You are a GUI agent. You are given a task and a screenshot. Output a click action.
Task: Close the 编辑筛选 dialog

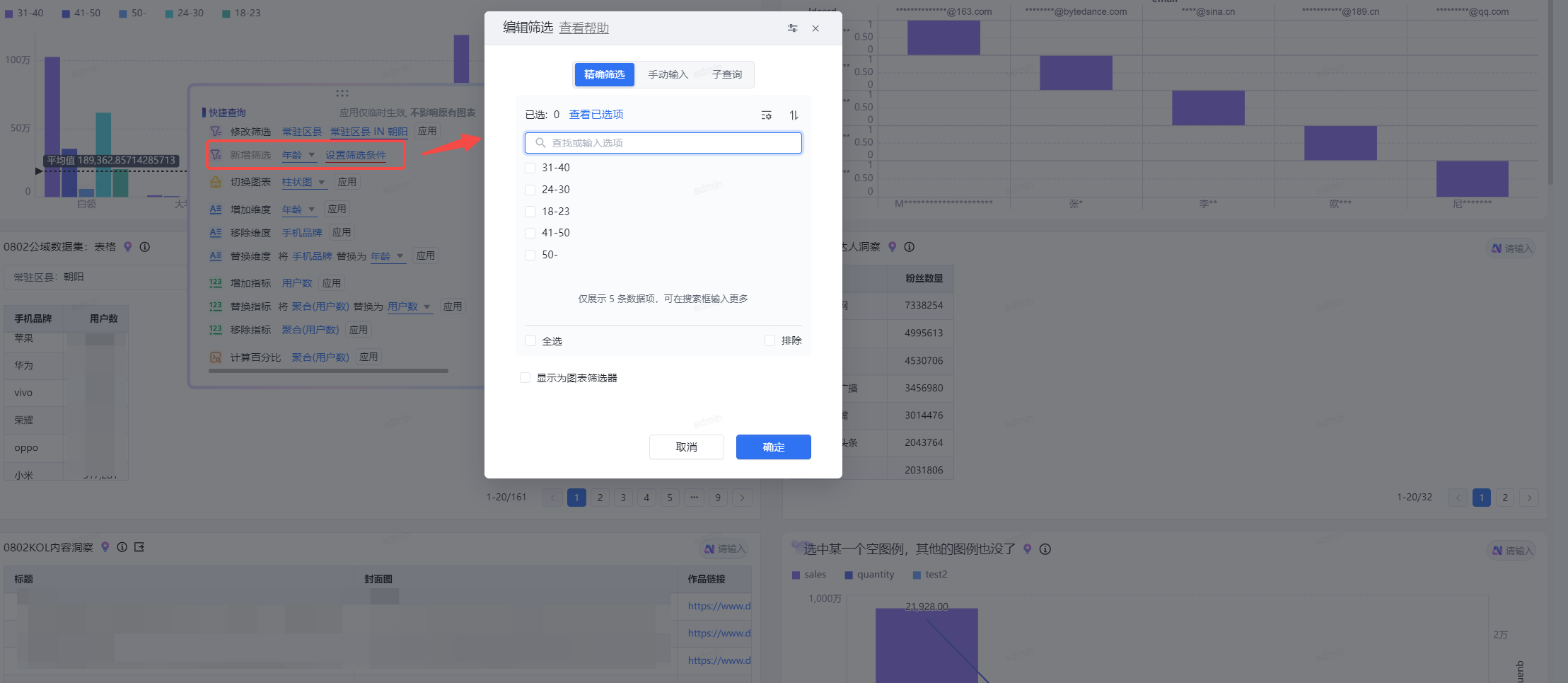tap(815, 28)
